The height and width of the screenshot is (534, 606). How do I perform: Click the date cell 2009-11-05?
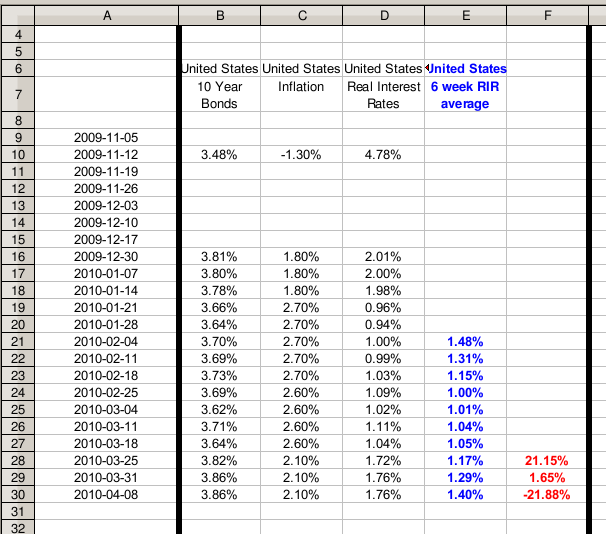click(106, 138)
